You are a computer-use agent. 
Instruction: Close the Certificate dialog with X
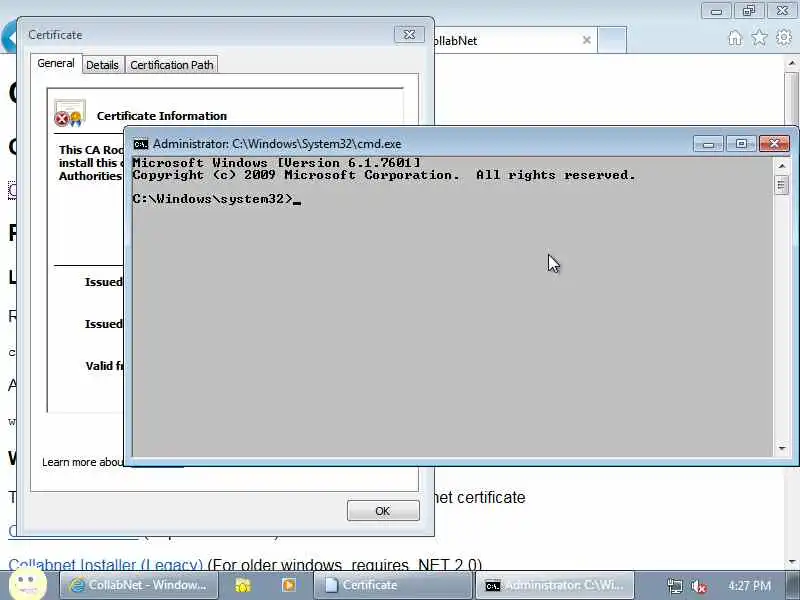(x=409, y=35)
